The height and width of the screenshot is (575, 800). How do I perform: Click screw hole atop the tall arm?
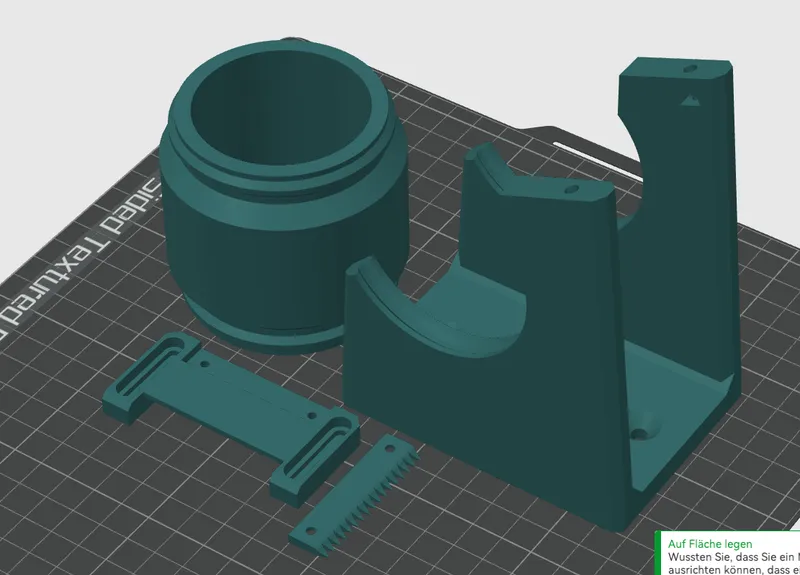[690, 70]
